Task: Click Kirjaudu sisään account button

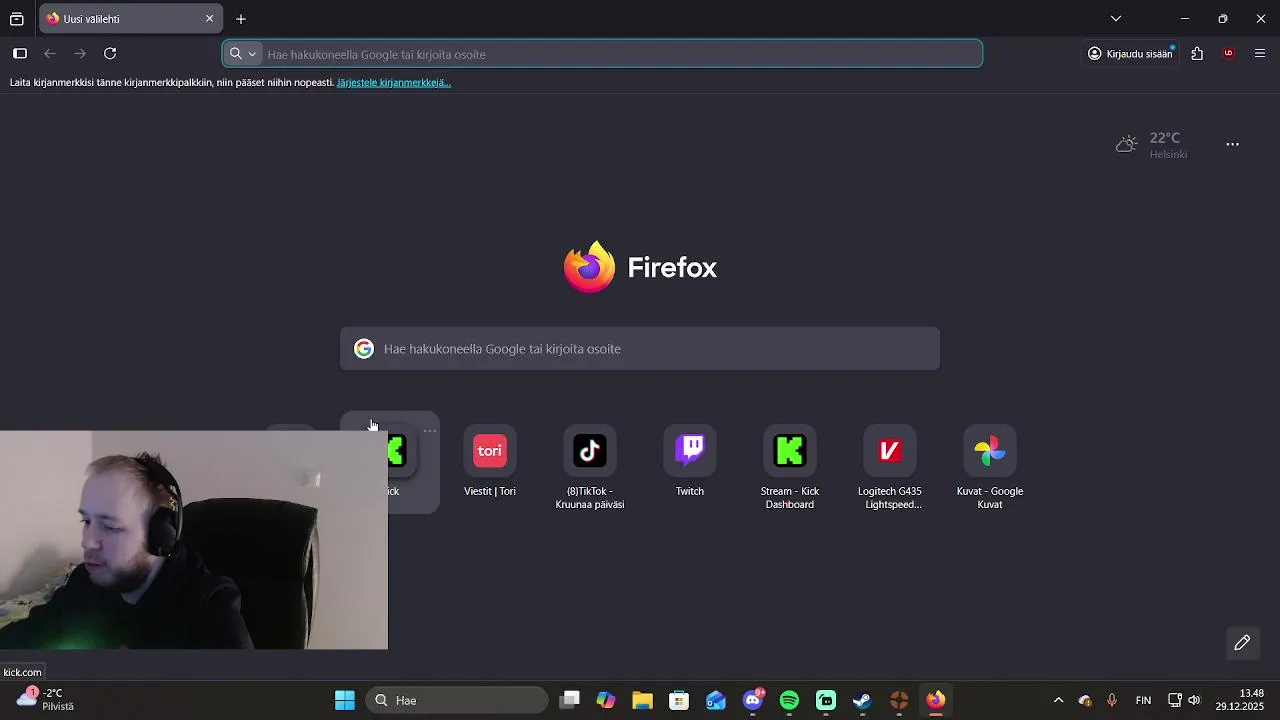Action: click(1130, 54)
